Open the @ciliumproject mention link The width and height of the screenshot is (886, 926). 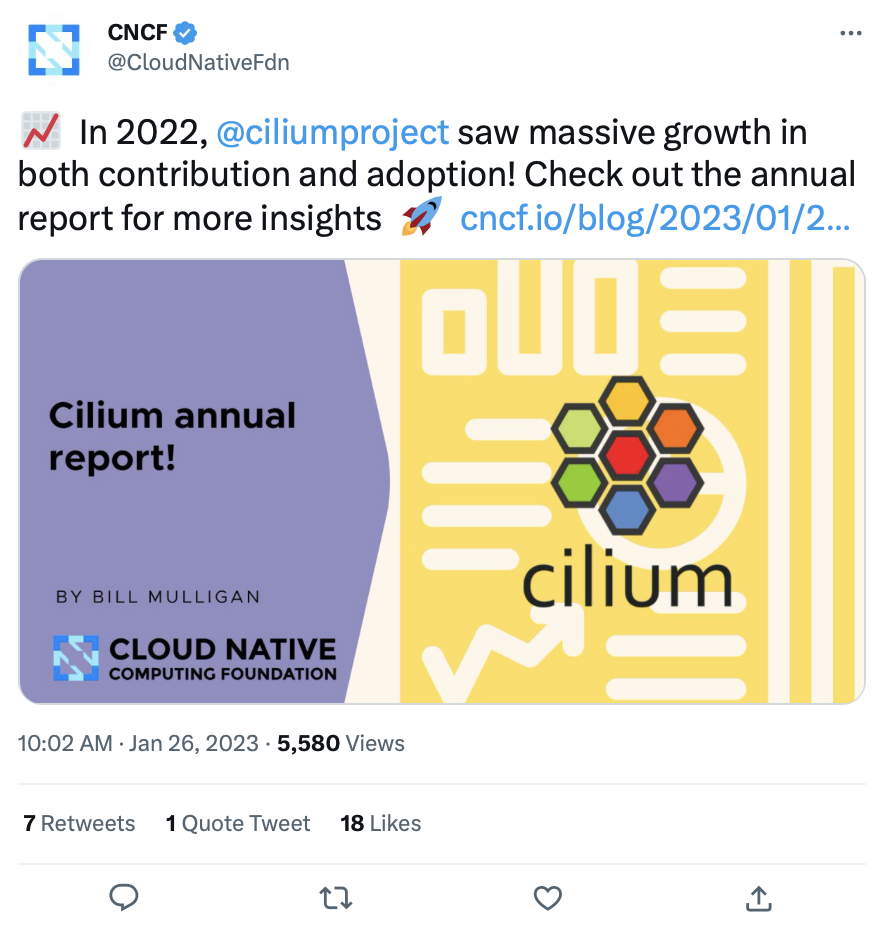pos(333,132)
